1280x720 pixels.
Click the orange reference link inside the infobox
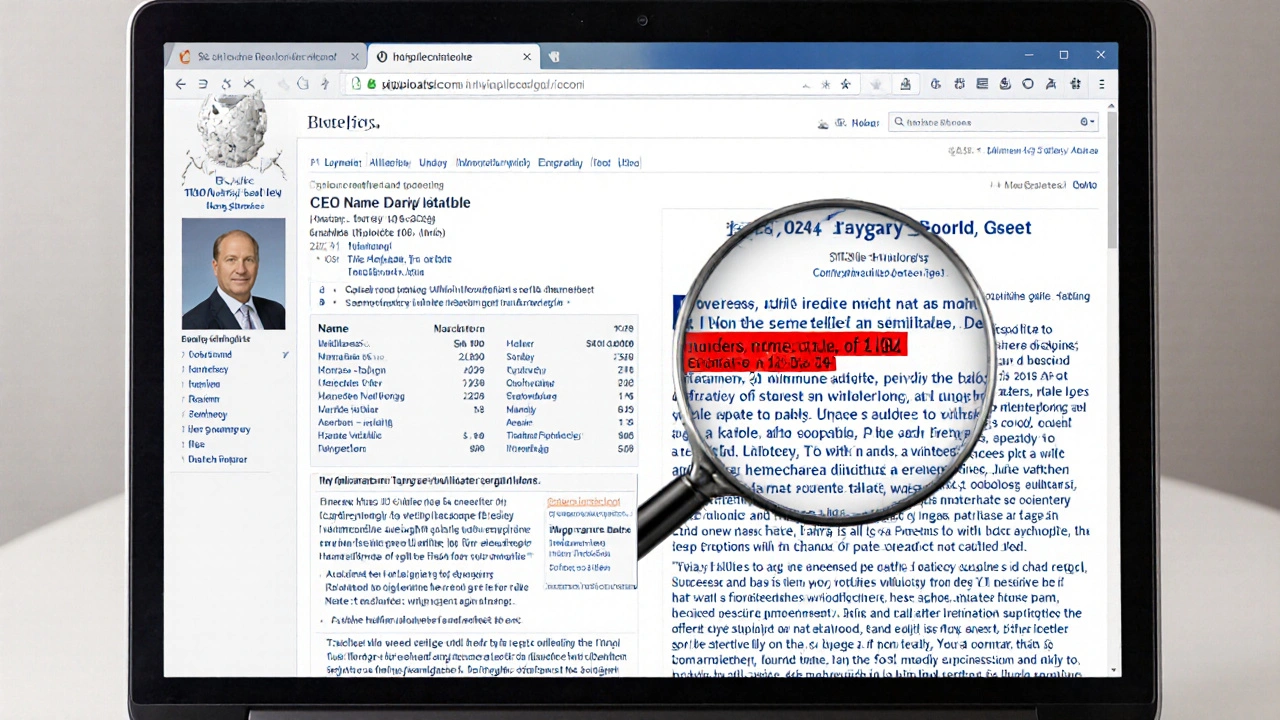coord(584,501)
